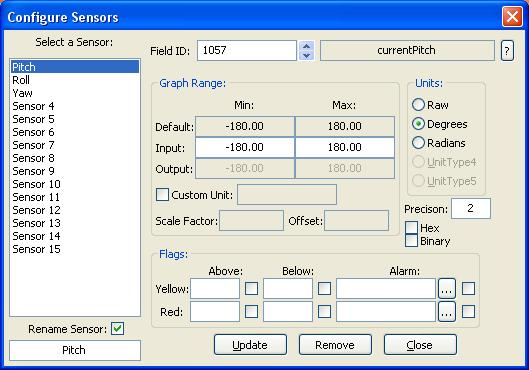Select Sensor 5 in the list
Image resolution: width=529 pixels, height=370 pixels.
click(x=75, y=119)
